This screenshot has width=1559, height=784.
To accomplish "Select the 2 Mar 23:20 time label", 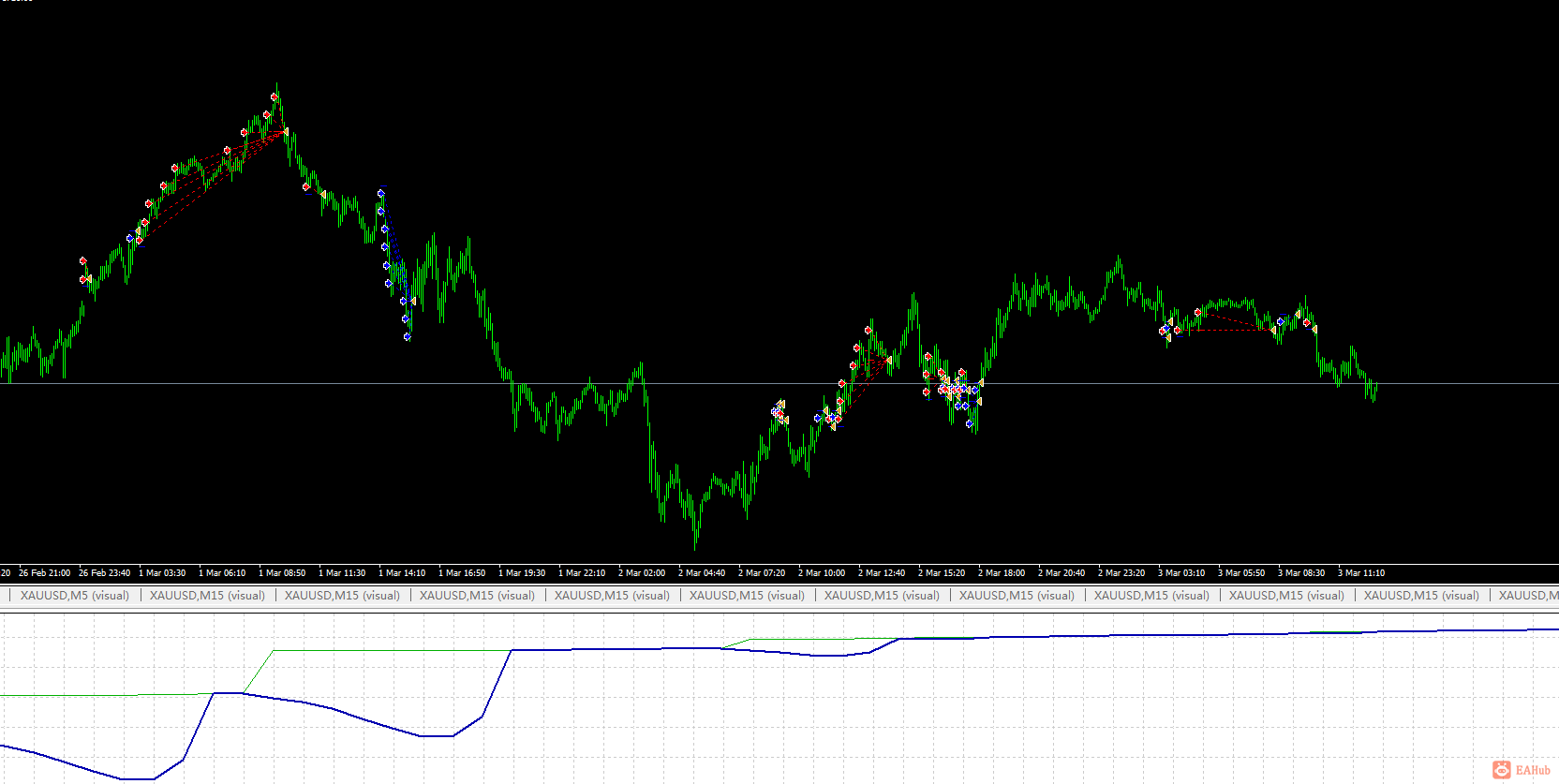I will 1121,573.
